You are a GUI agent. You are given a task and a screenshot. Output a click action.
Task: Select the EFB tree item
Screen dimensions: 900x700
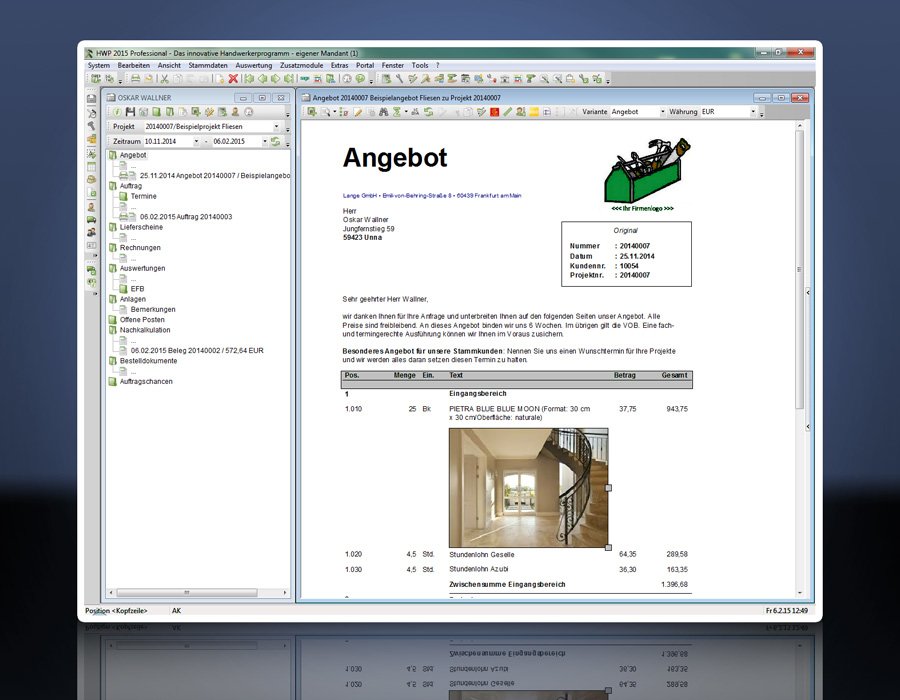point(137,289)
